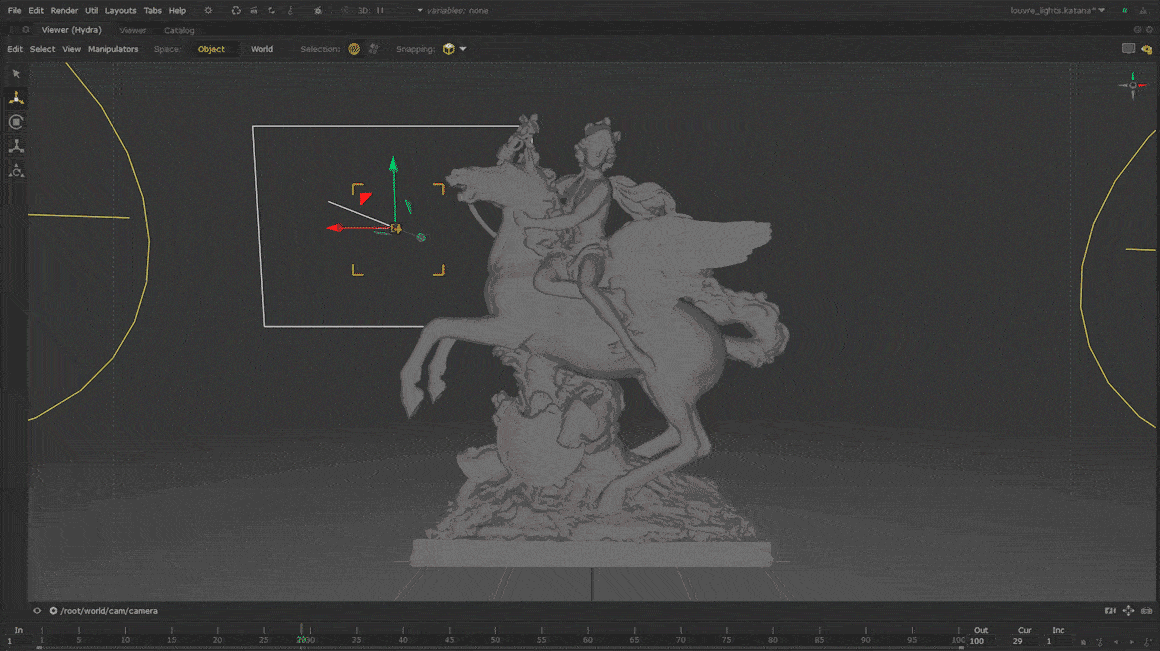Screen dimensions: 1160x651
Task: Choose the rotate manipulator tool
Action: click(x=16, y=122)
